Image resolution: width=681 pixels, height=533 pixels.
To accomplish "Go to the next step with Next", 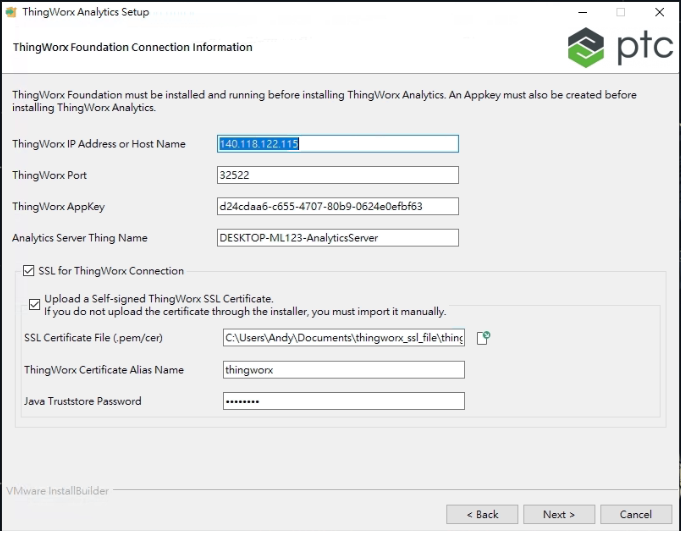I will click(x=559, y=514).
